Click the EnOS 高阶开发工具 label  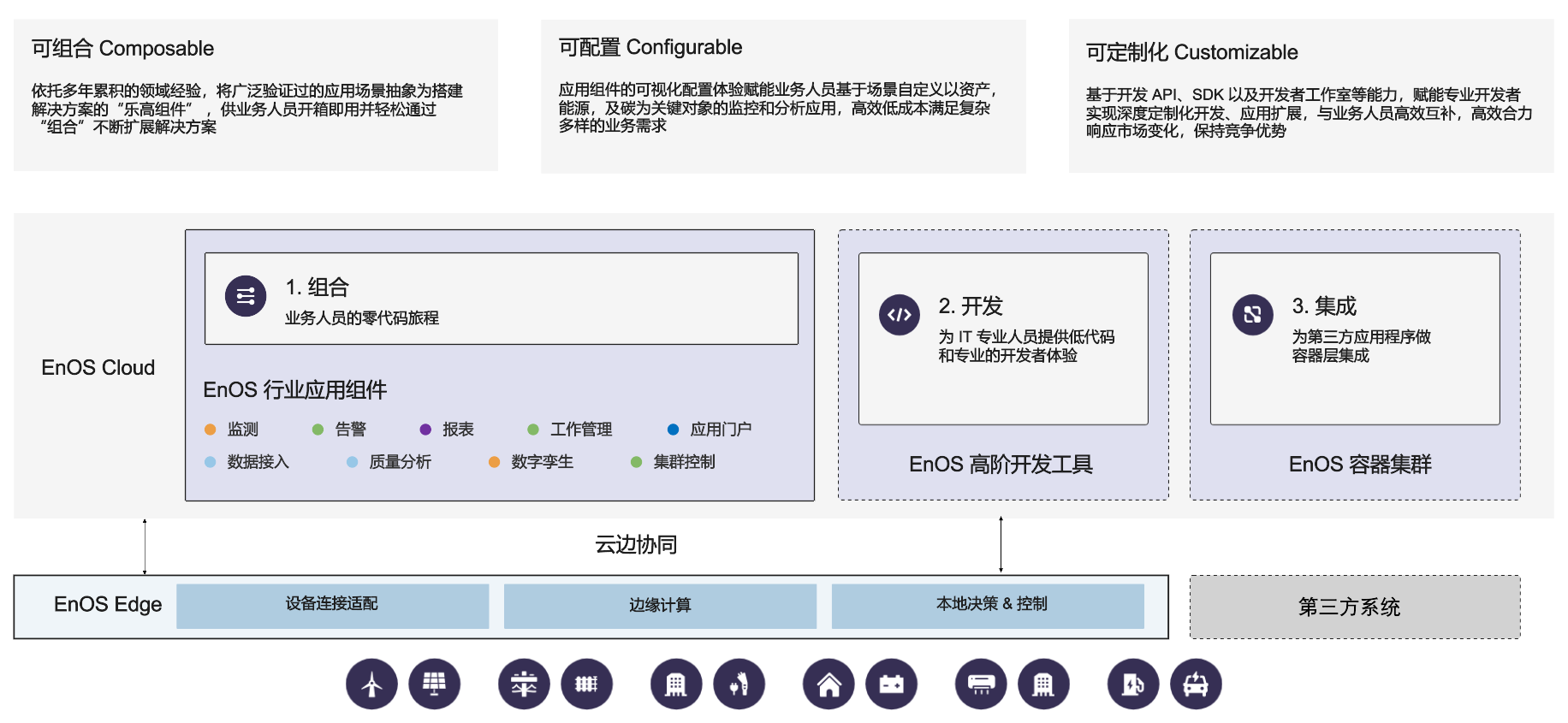1001,465
